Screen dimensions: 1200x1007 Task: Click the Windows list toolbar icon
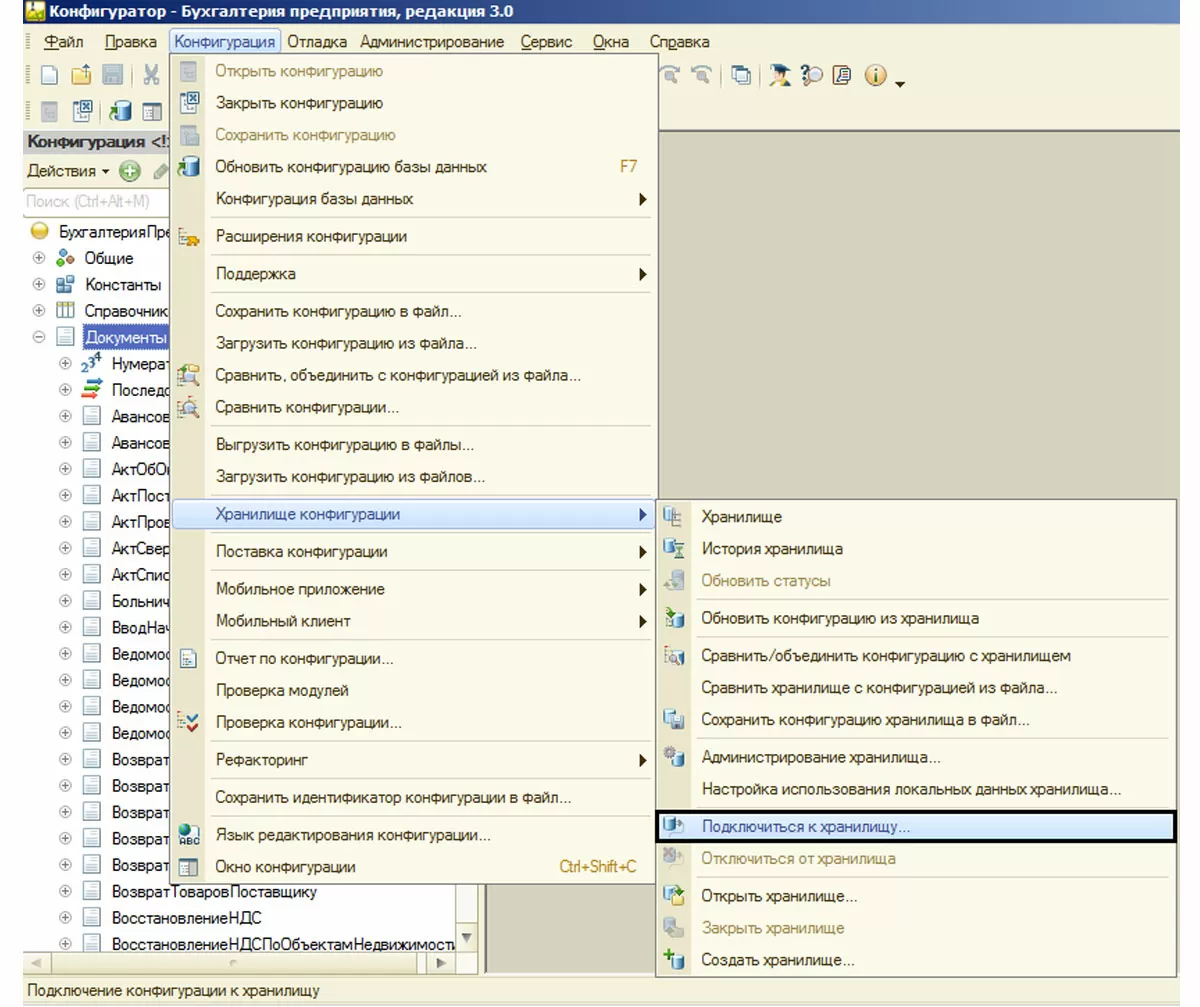coord(741,75)
